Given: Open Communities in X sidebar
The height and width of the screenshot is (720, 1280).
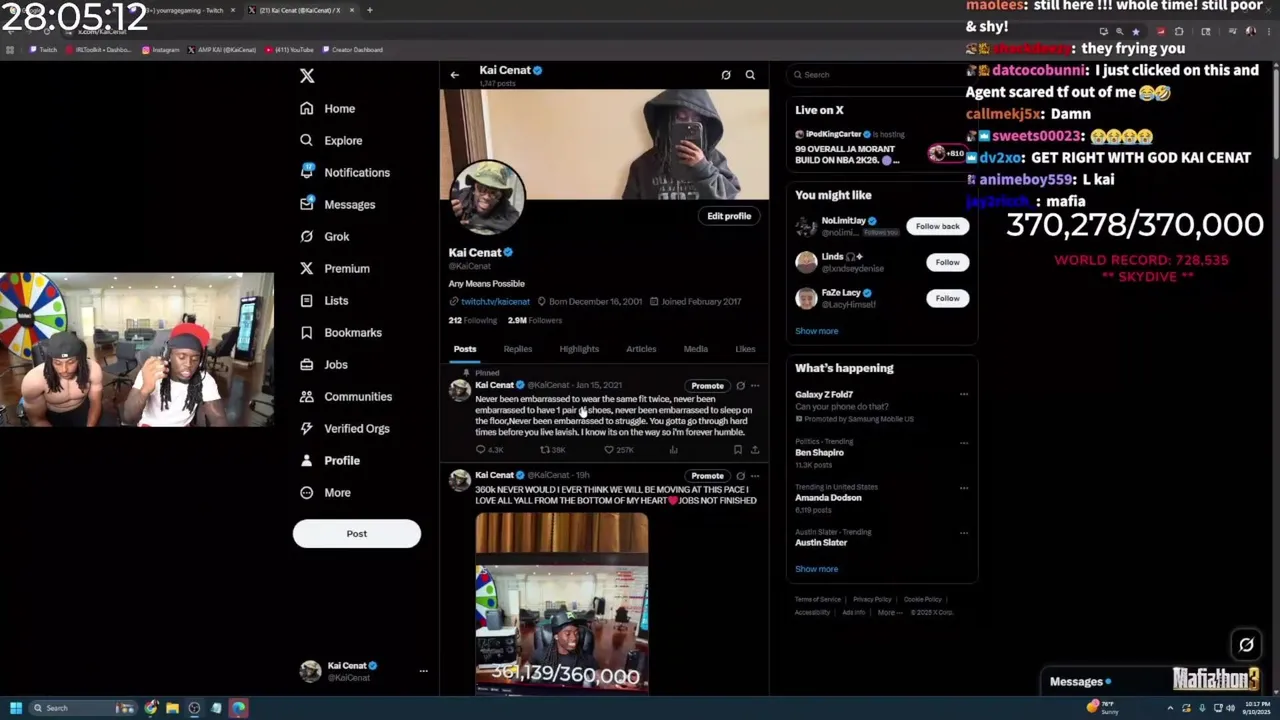Looking at the screenshot, I should (x=346, y=396).
